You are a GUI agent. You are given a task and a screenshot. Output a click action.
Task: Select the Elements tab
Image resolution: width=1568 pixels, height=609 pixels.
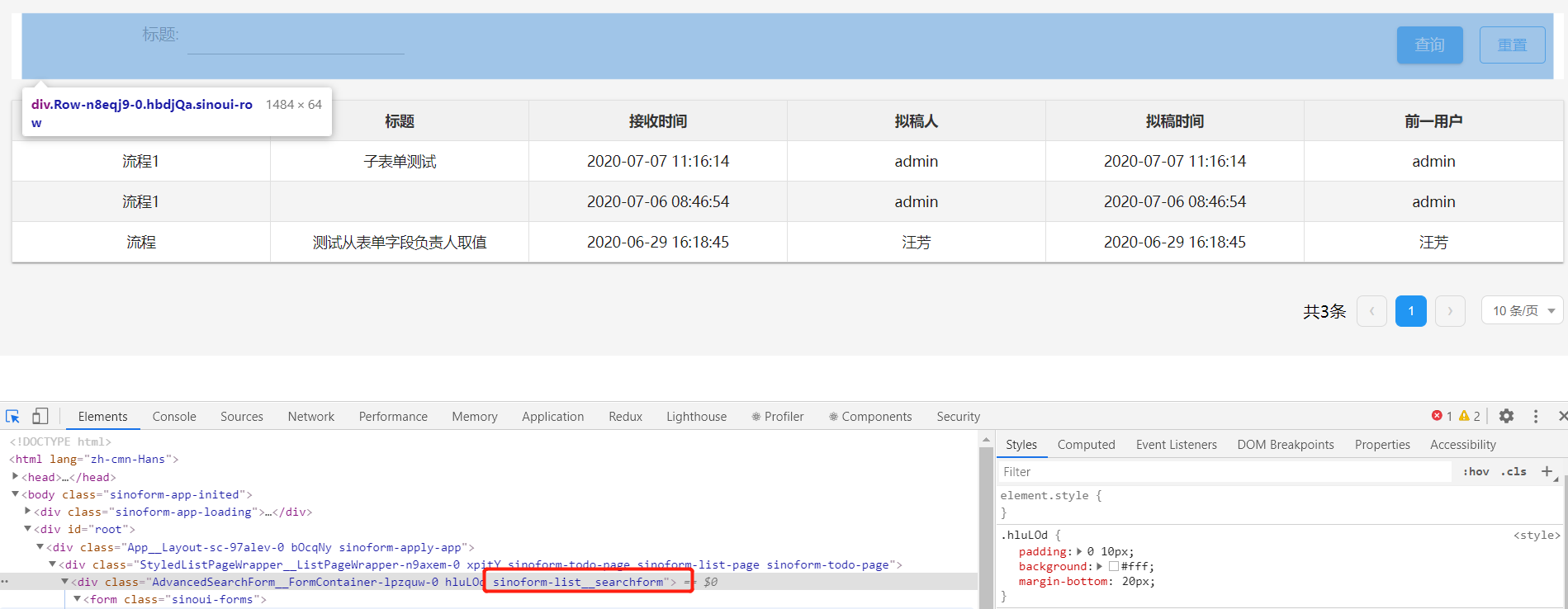(x=103, y=417)
